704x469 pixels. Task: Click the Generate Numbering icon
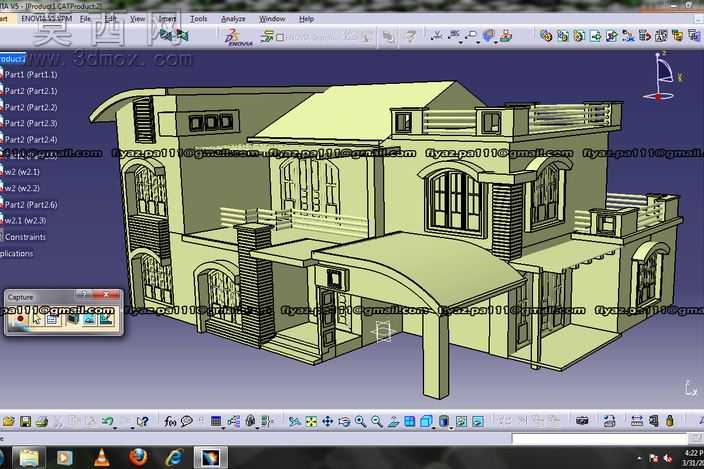pyautogui.click(x=661, y=36)
